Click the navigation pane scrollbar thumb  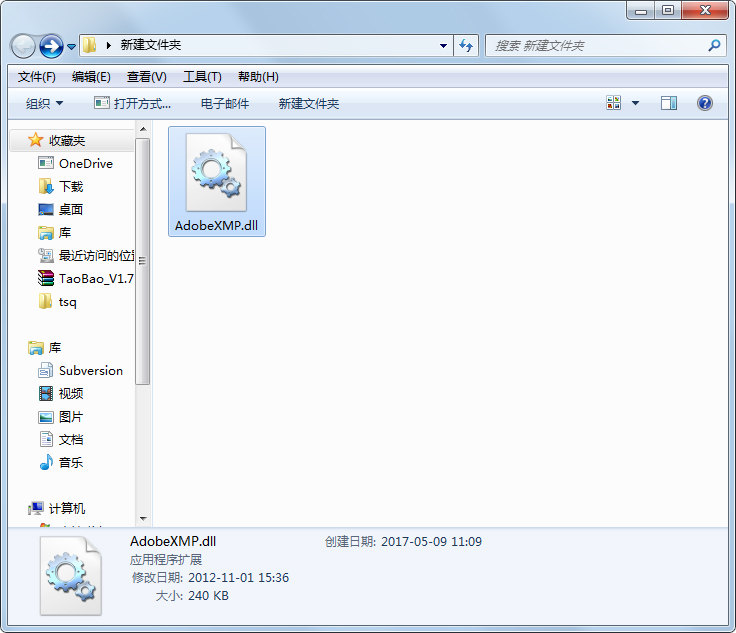pyautogui.click(x=142, y=261)
